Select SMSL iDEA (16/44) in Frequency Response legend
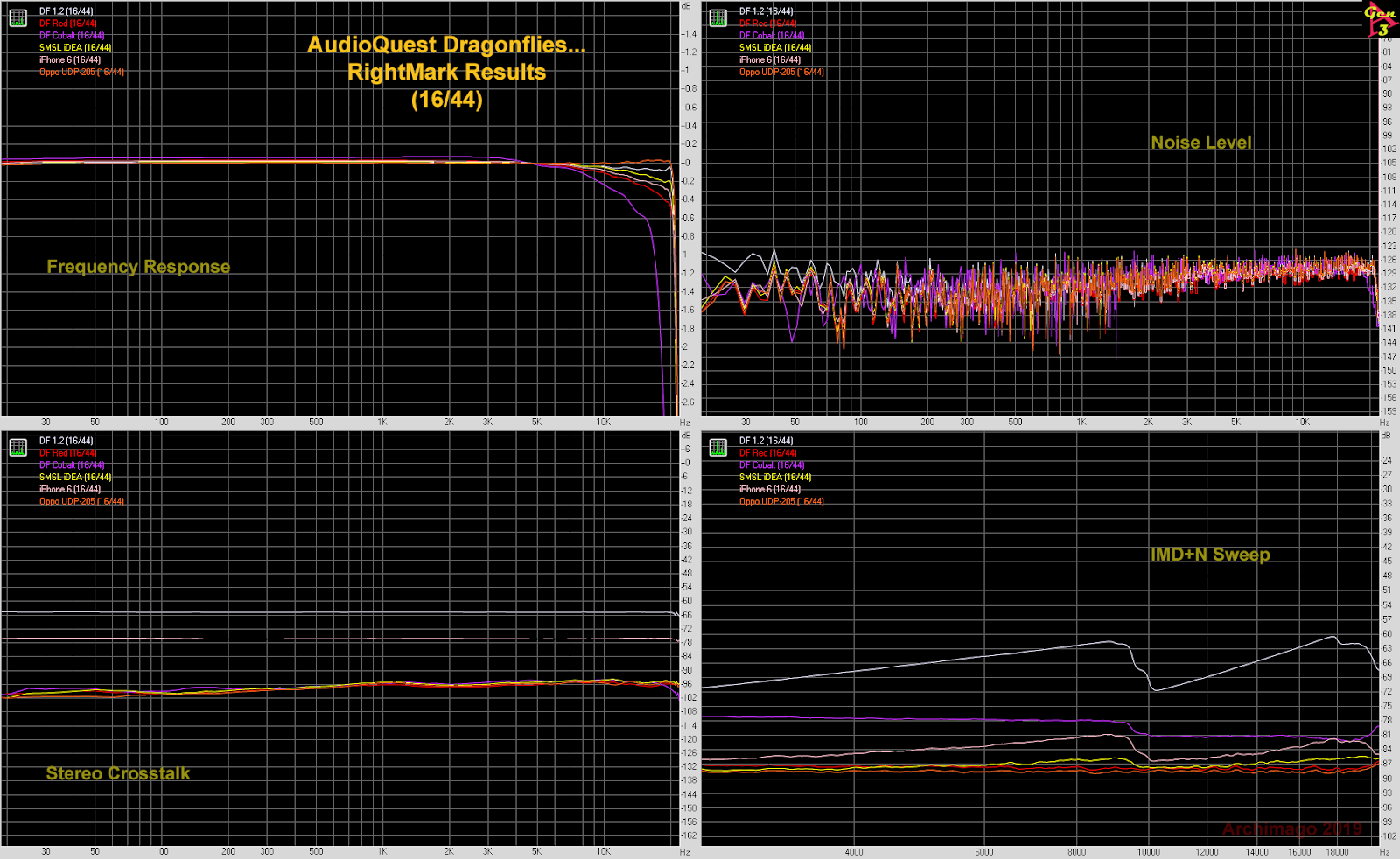The width and height of the screenshot is (1400, 859). [x=75, y=48]
